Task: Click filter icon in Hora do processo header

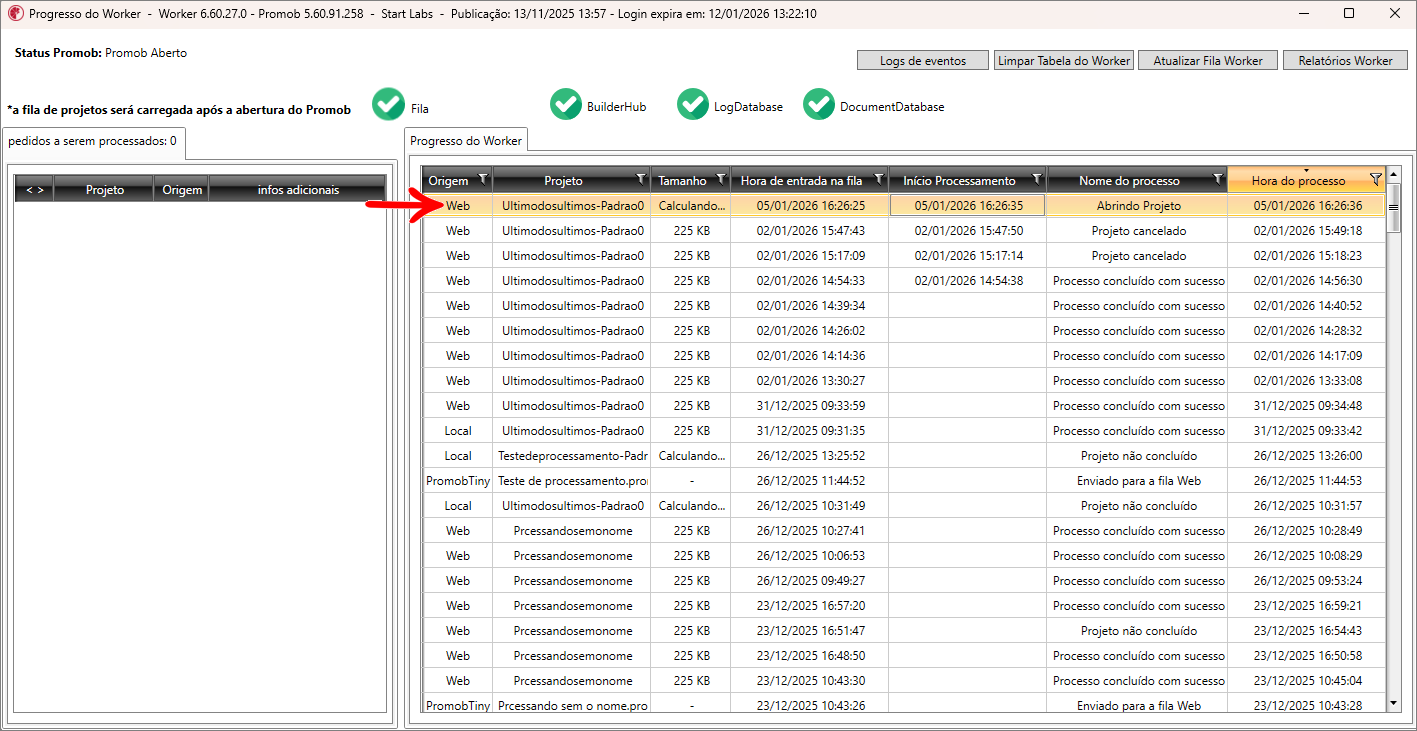Action: (1375, 179)
